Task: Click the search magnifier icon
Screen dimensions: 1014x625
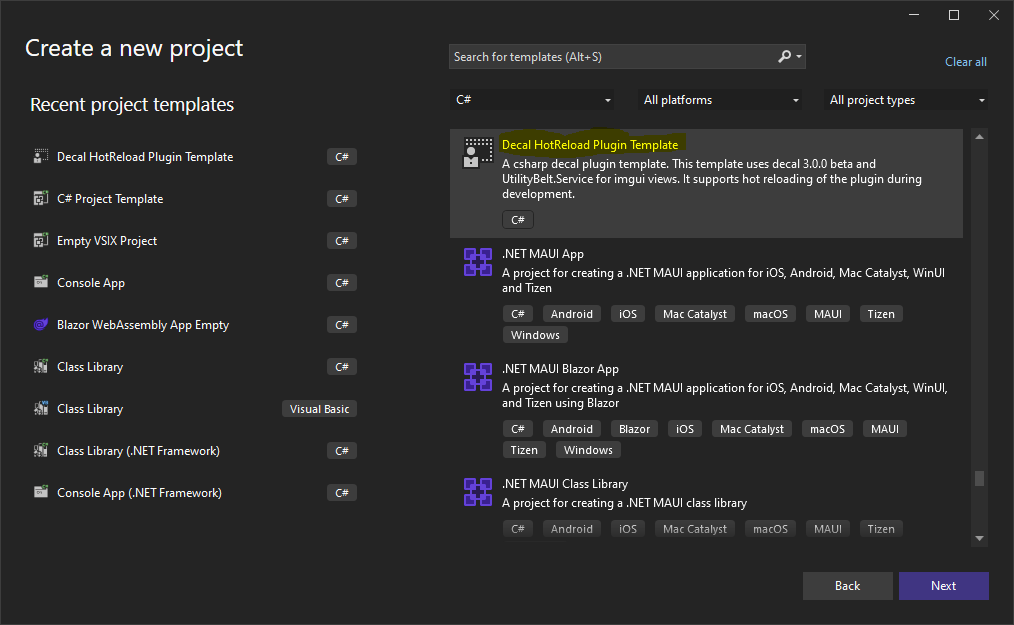Action: tap(784, 57)
